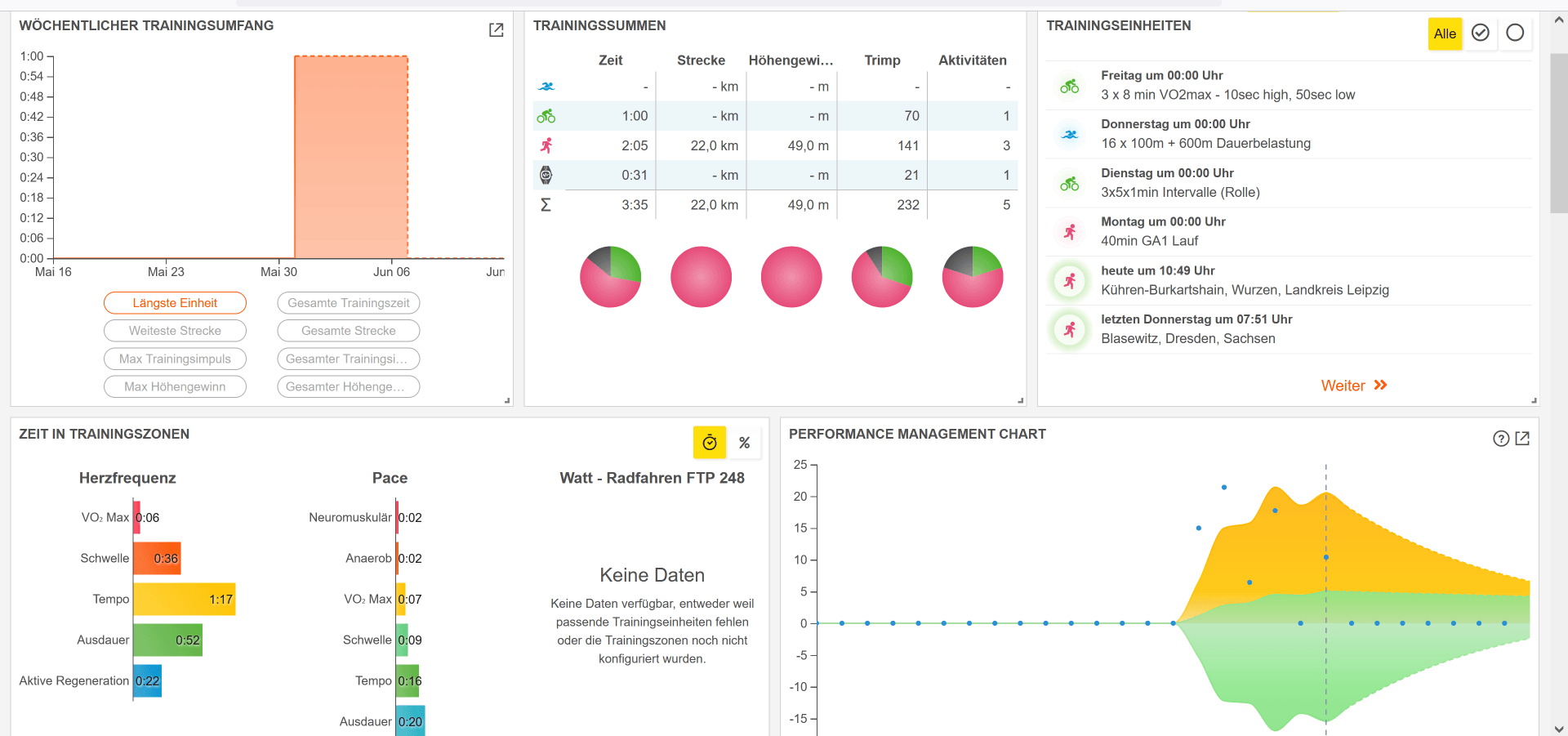The height and width of the screenshot is (736, 1568).
Task: Select Gesamte Trainingszeit metric
Action: pos(349,303)
